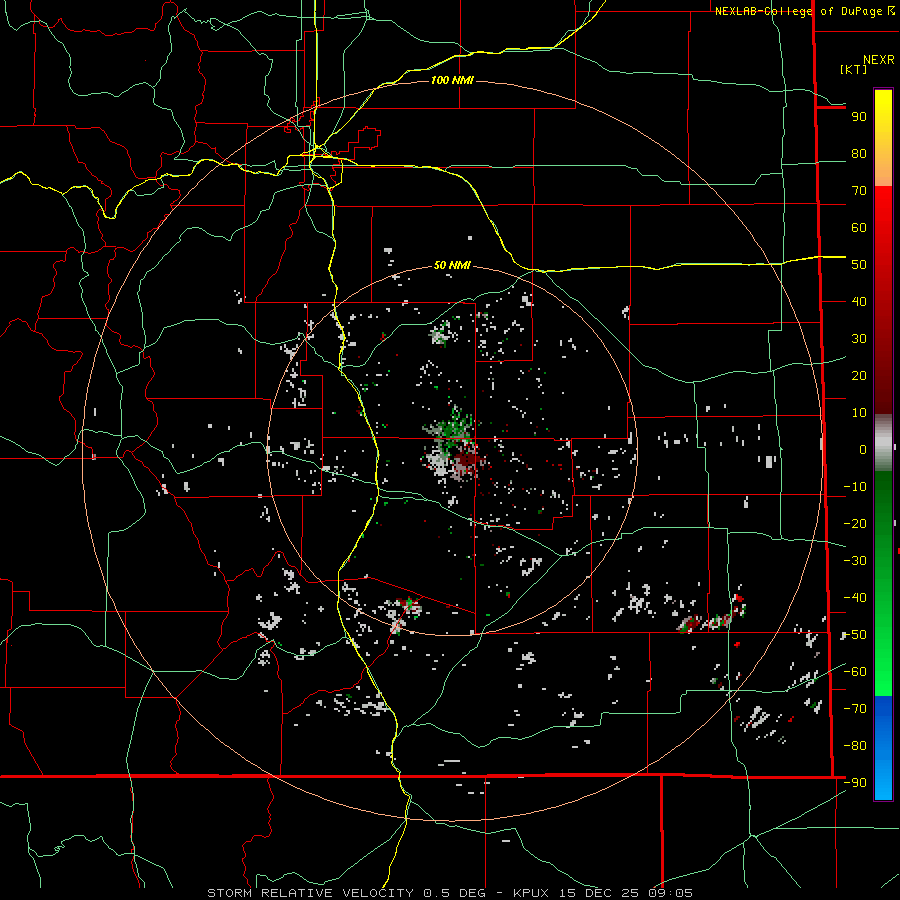Click the -20 value on velocity legend

(855, 523)
